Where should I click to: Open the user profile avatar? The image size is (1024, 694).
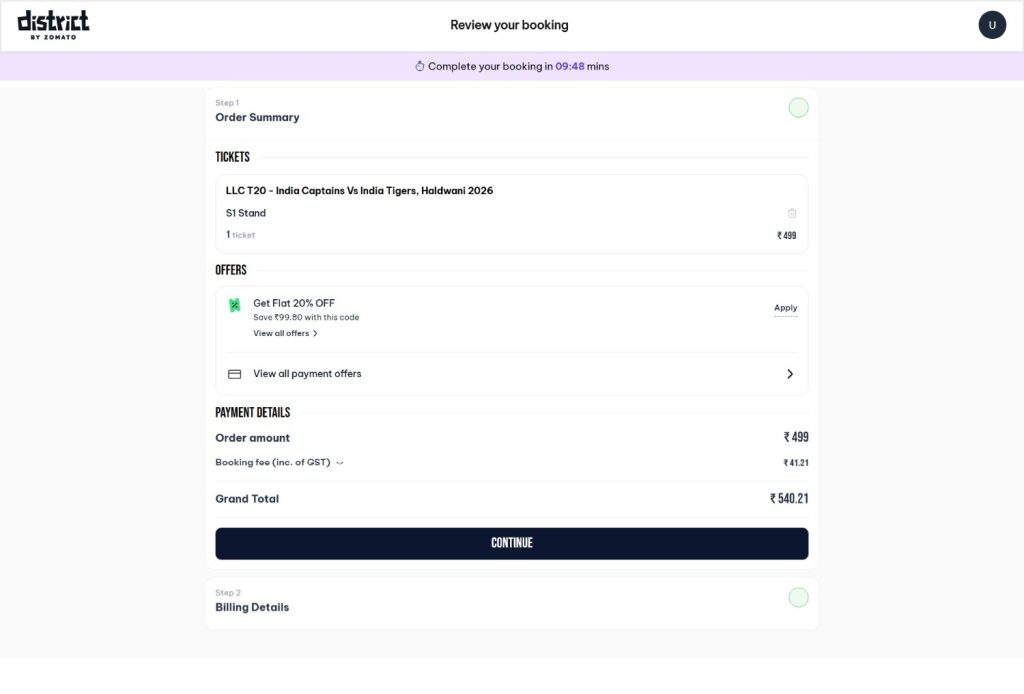click(x=992, y=24)
